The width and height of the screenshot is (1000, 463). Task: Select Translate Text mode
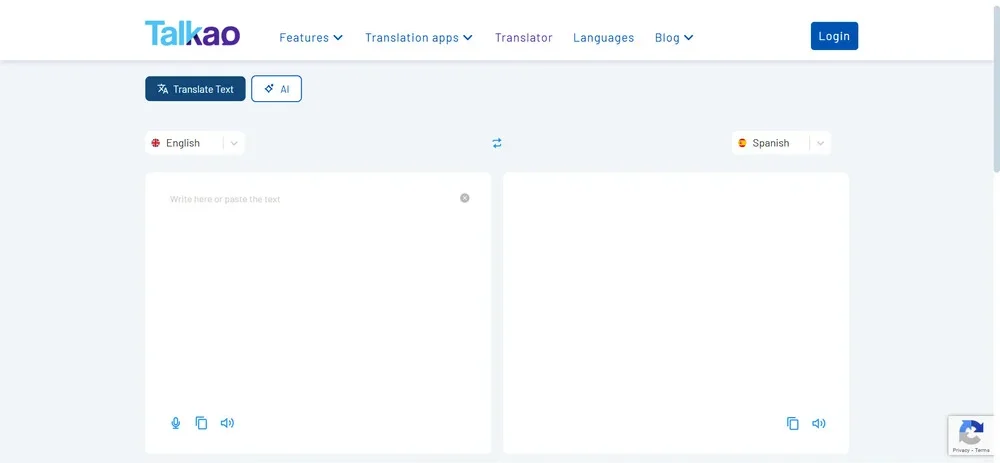pyautogui.click(x=195, y=89)
